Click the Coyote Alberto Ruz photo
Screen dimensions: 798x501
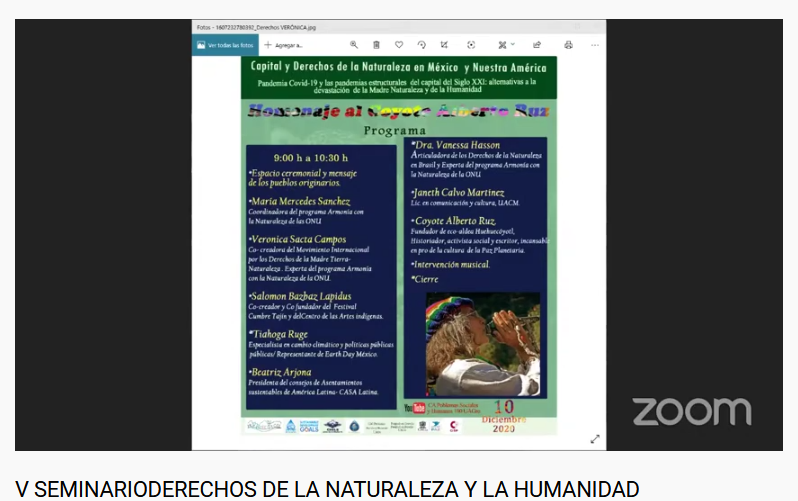tap(482, 344)
